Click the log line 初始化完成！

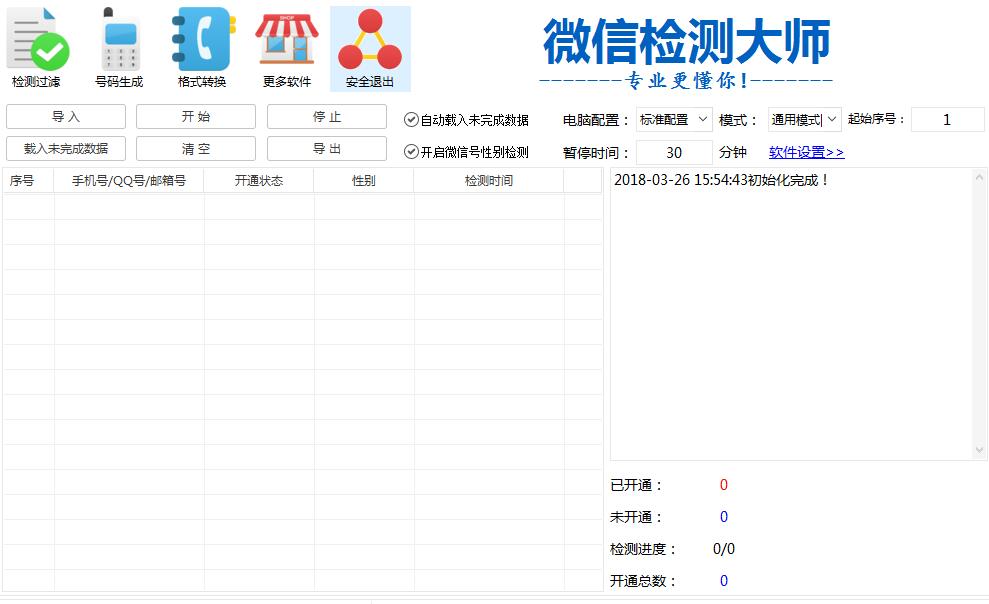pos(721,180)
